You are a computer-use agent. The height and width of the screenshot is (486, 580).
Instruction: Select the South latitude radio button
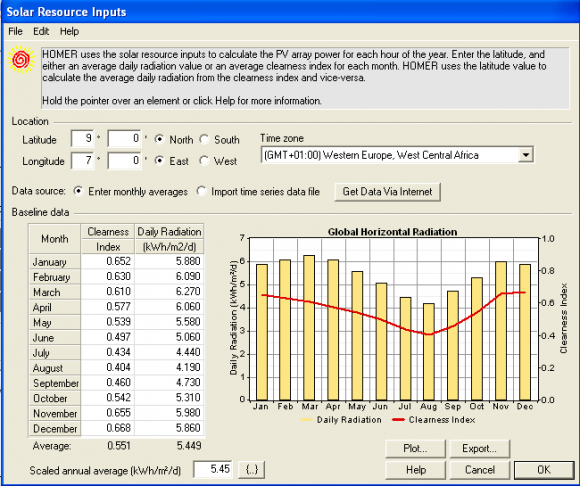204,139
